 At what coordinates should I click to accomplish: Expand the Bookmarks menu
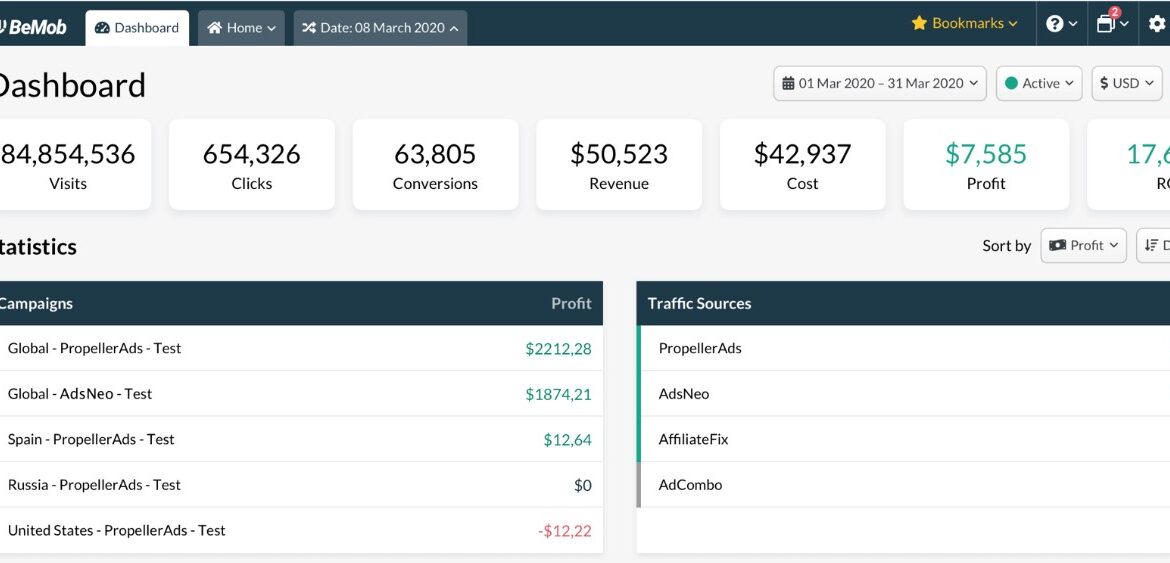point(965,23)
